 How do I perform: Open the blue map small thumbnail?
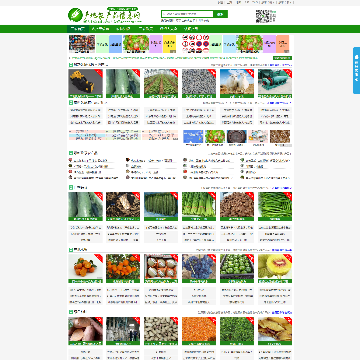coord(193,136)
